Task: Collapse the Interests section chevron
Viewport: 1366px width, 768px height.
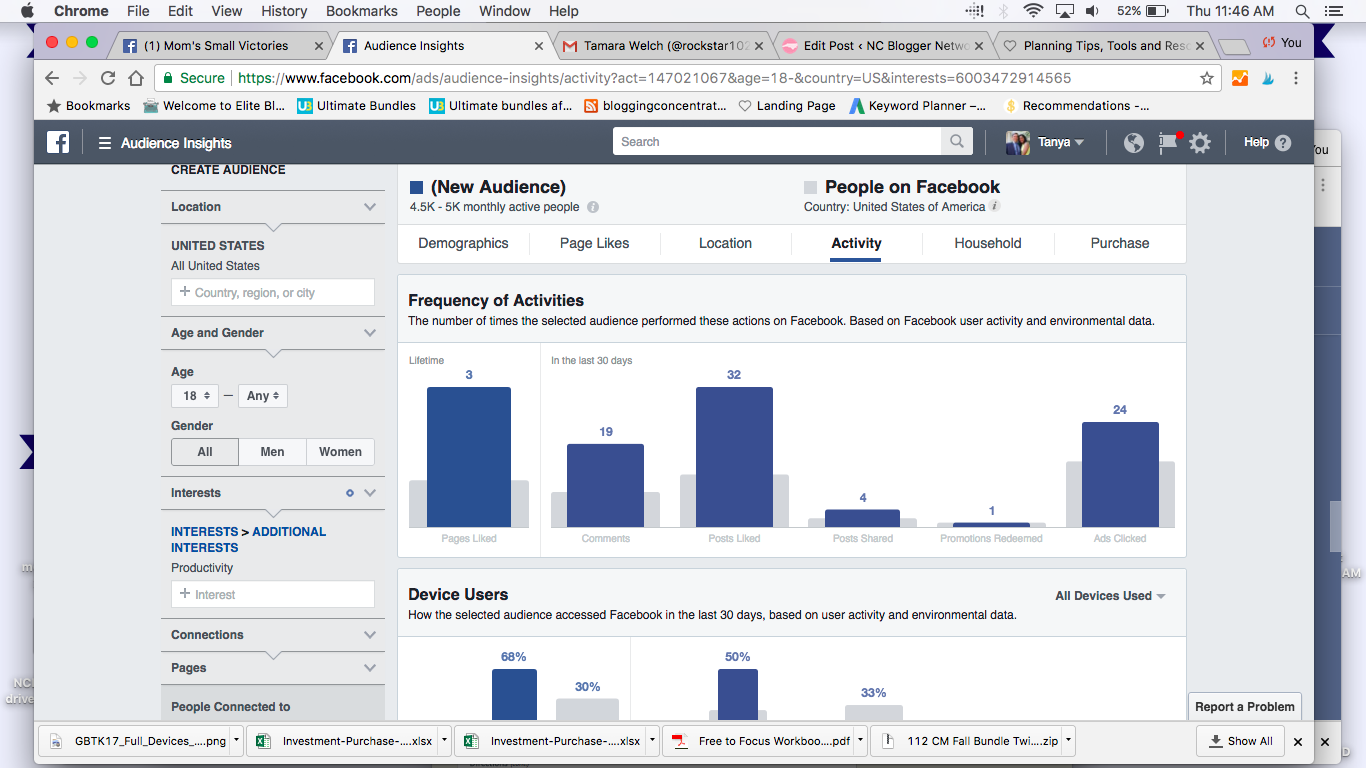Action: (x=370, y=493)
